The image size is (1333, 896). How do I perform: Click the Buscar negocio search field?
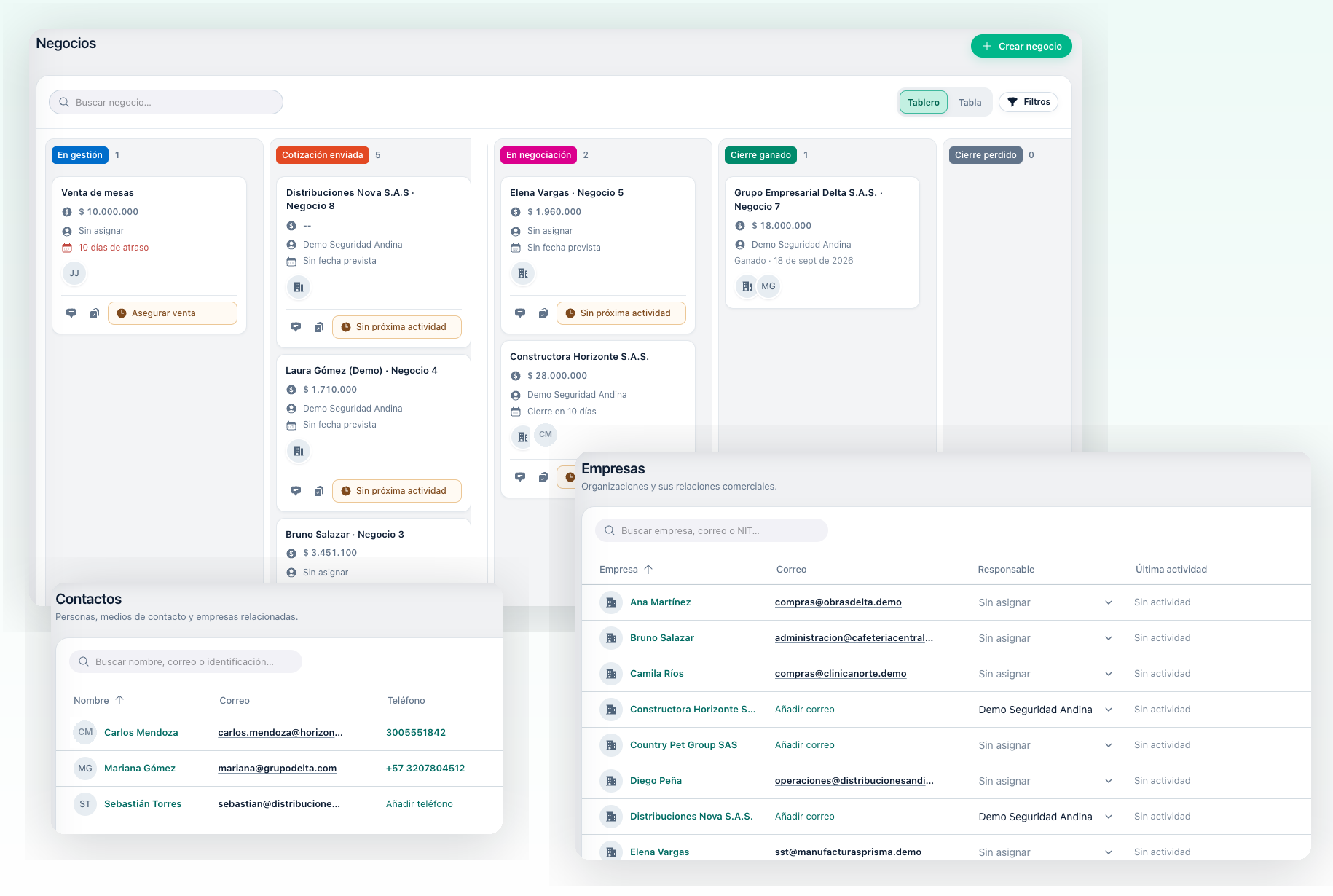(166, 102)
